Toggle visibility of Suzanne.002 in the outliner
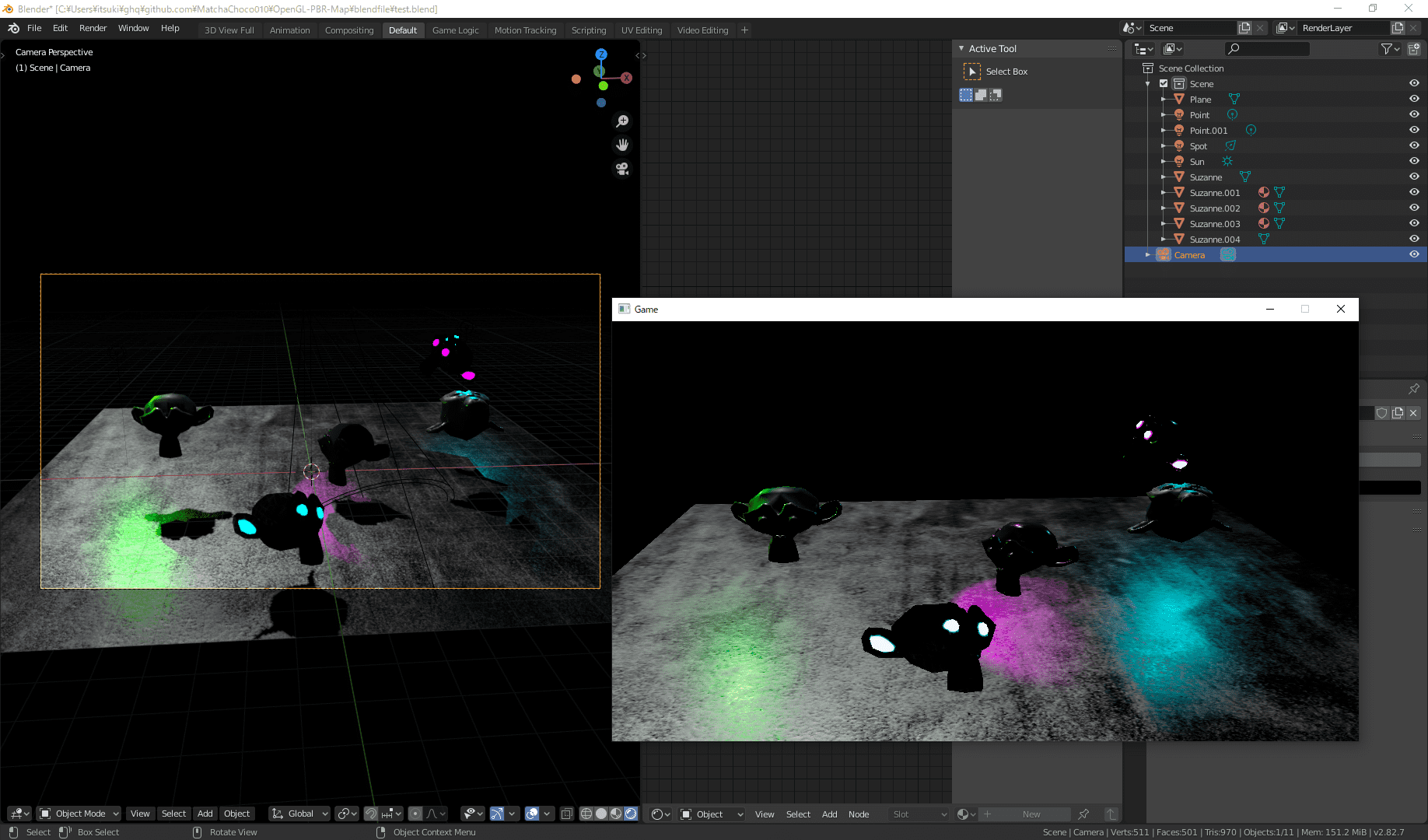Viewport: 1428px width, 840px height. tap(1414, 208)
